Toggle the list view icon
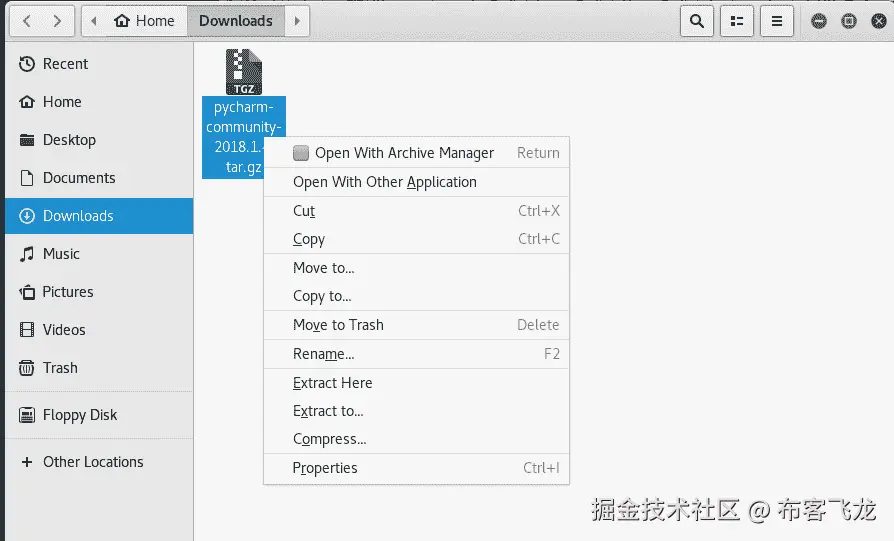The height and width of the screenshot is (541, 894). pyautogui.click(x=737, y=20)
